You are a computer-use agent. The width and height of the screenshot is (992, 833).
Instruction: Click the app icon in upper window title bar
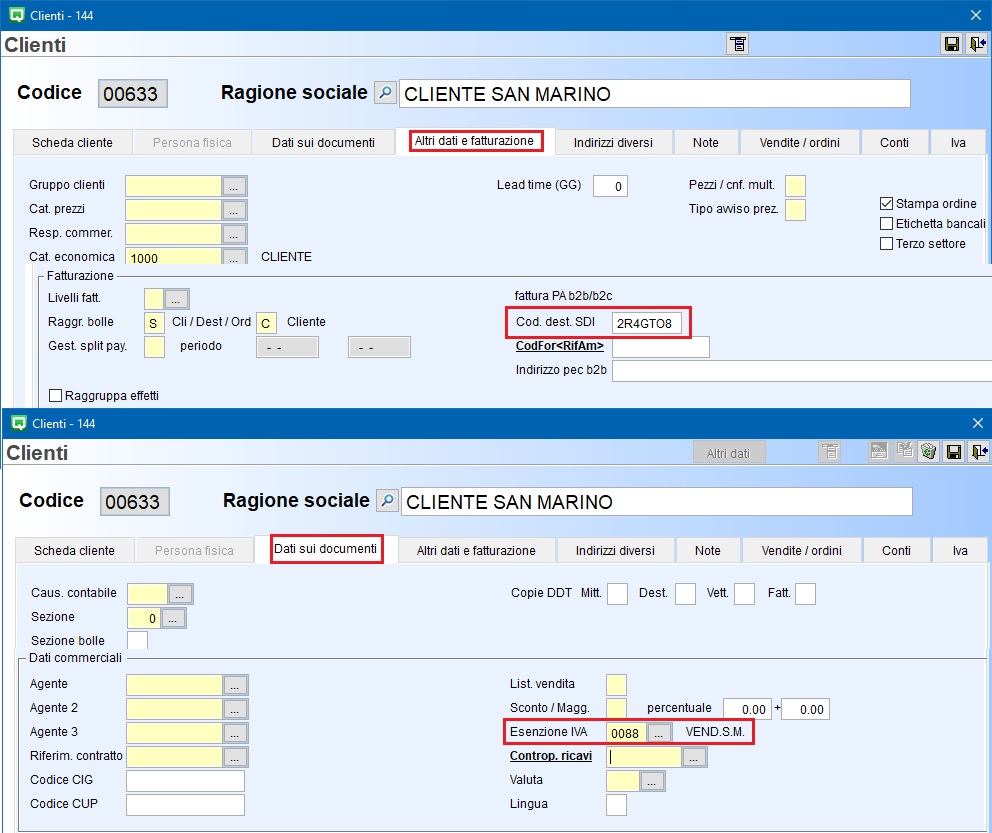coord(17,15)
